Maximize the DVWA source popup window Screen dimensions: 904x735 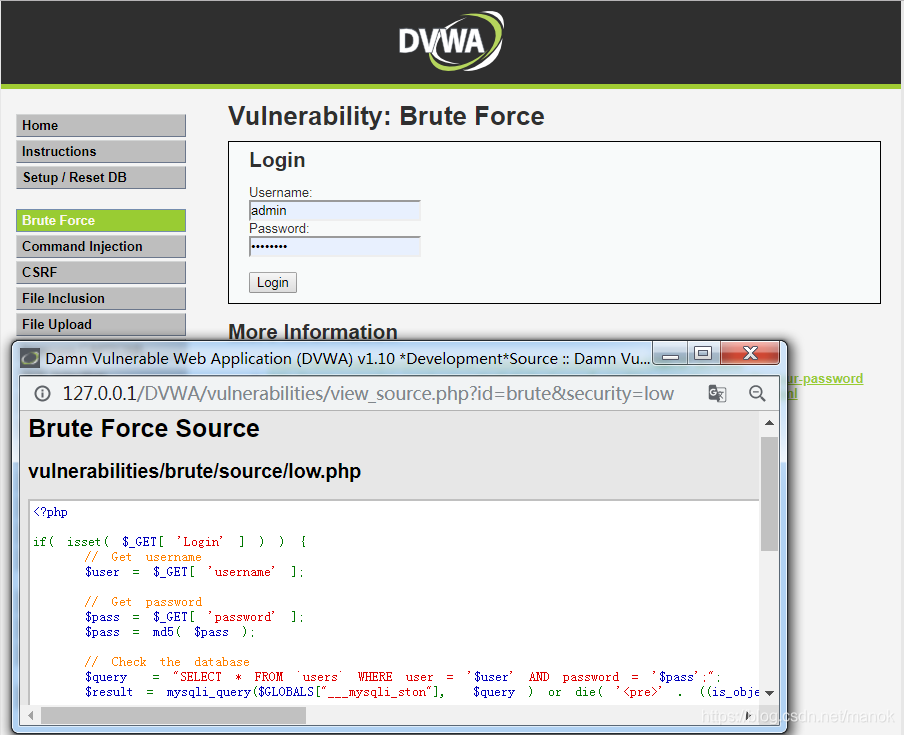[703, 353]
